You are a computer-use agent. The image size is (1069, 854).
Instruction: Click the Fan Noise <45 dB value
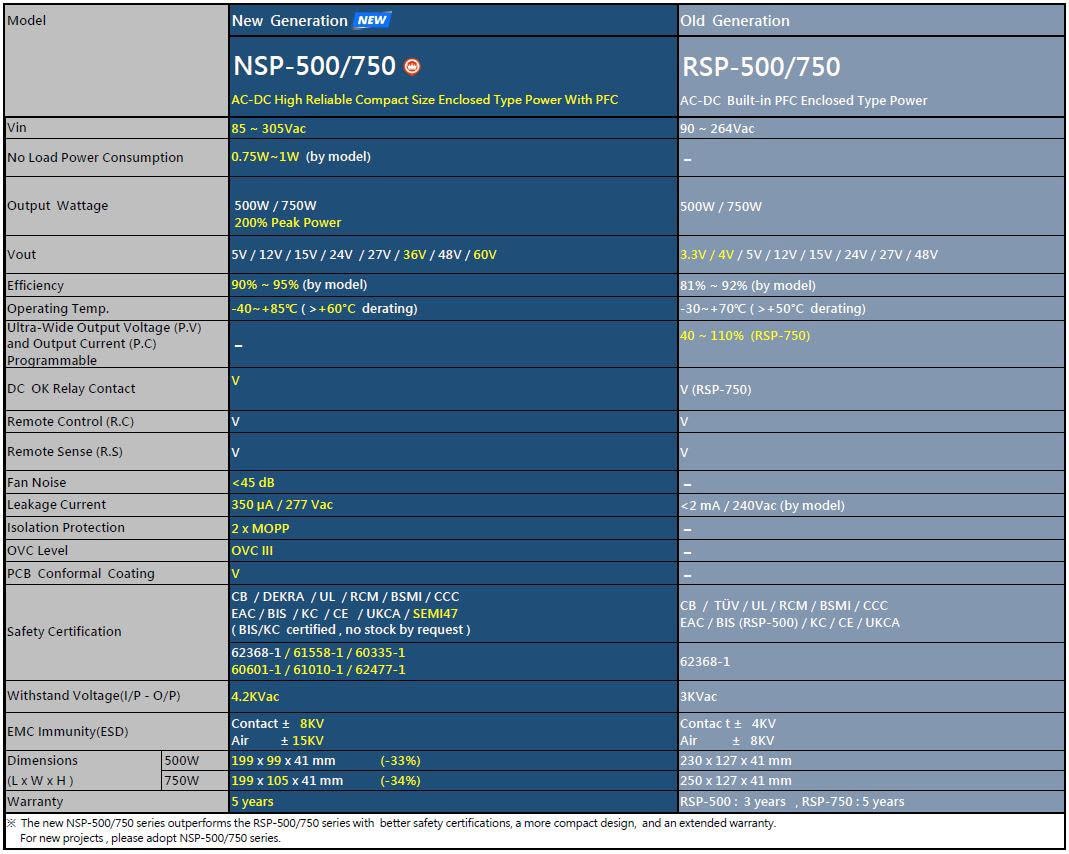tap(252, 482)
